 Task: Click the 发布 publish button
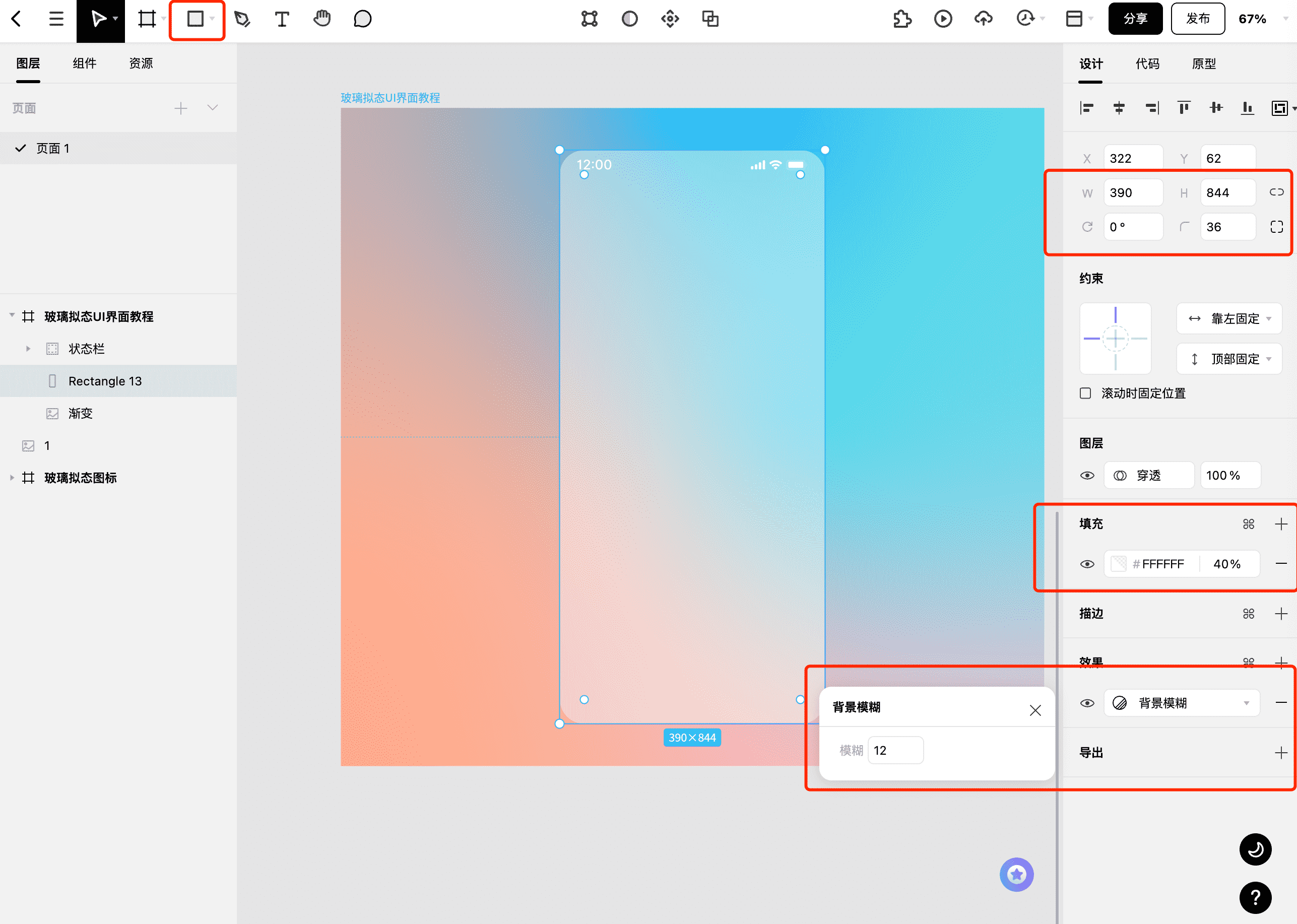(x=1197, y=19)
